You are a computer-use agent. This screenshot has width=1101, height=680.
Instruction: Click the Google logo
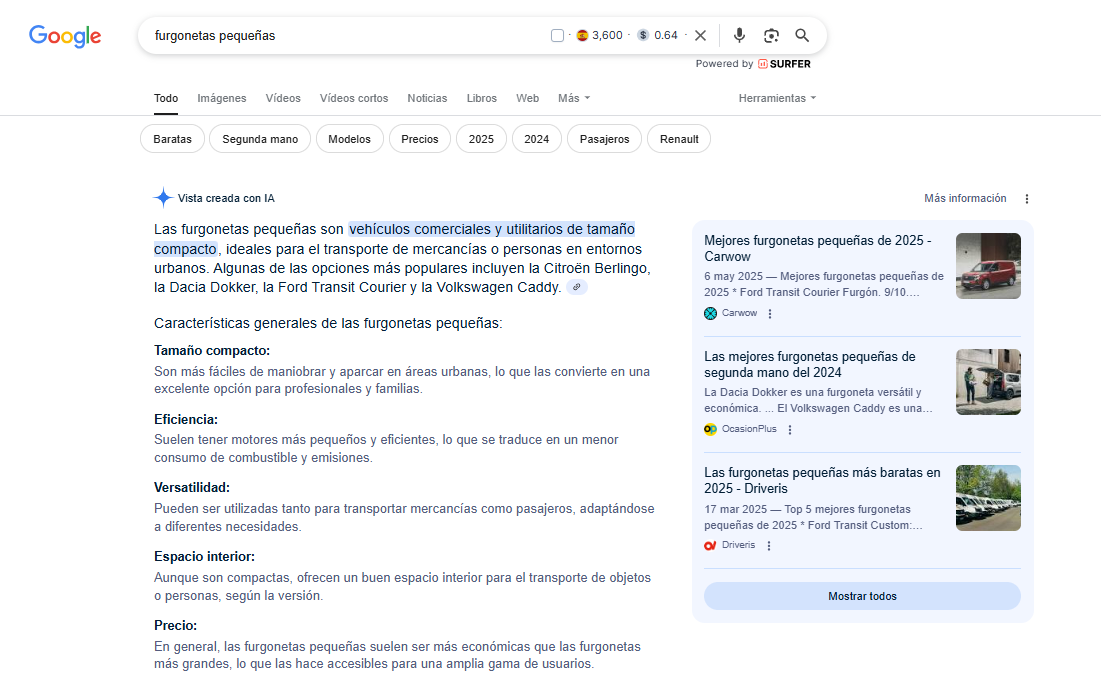point(65,36)
